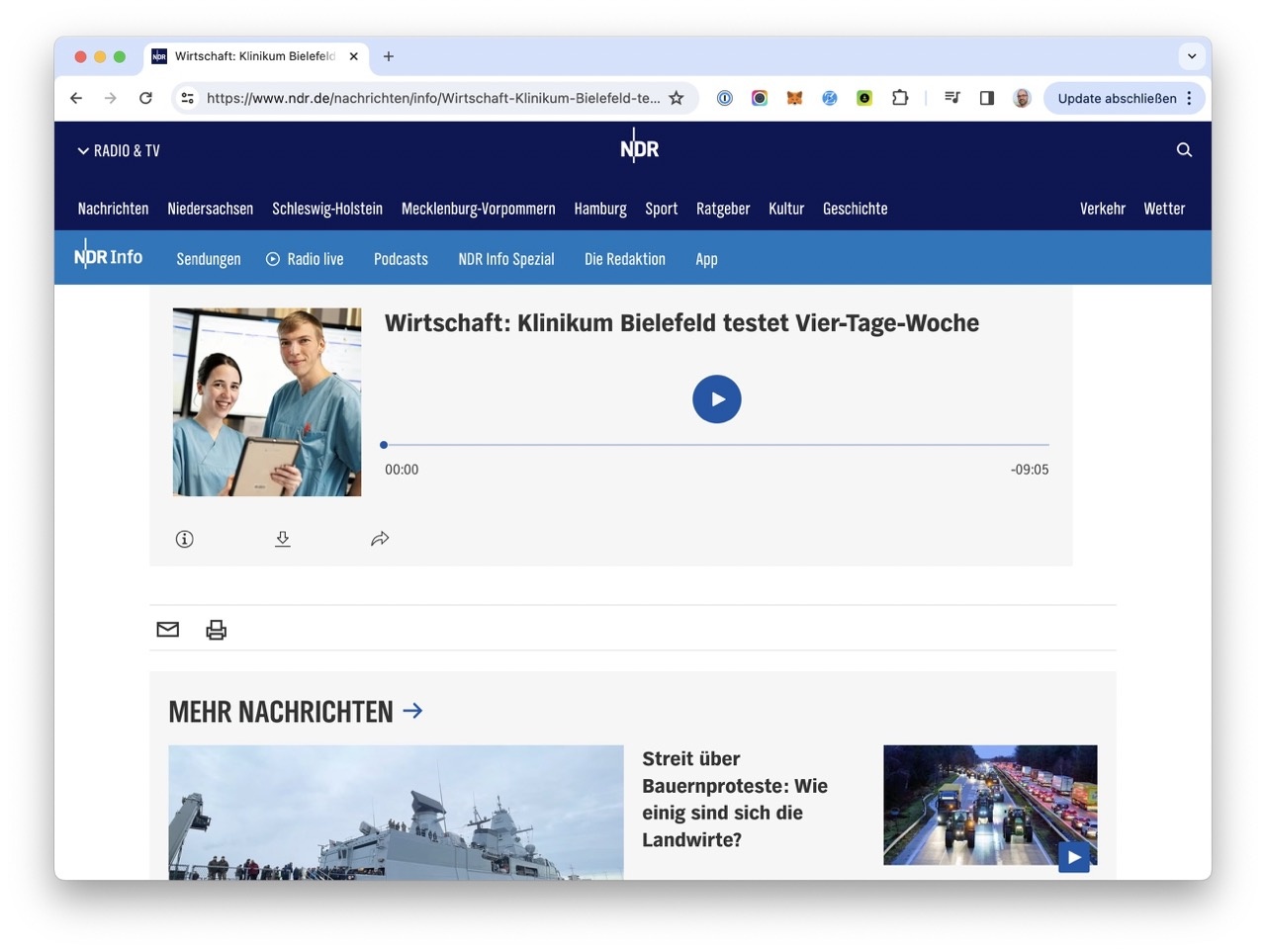Open Chrome extensions puzzle icon

(x=900, y=98)
